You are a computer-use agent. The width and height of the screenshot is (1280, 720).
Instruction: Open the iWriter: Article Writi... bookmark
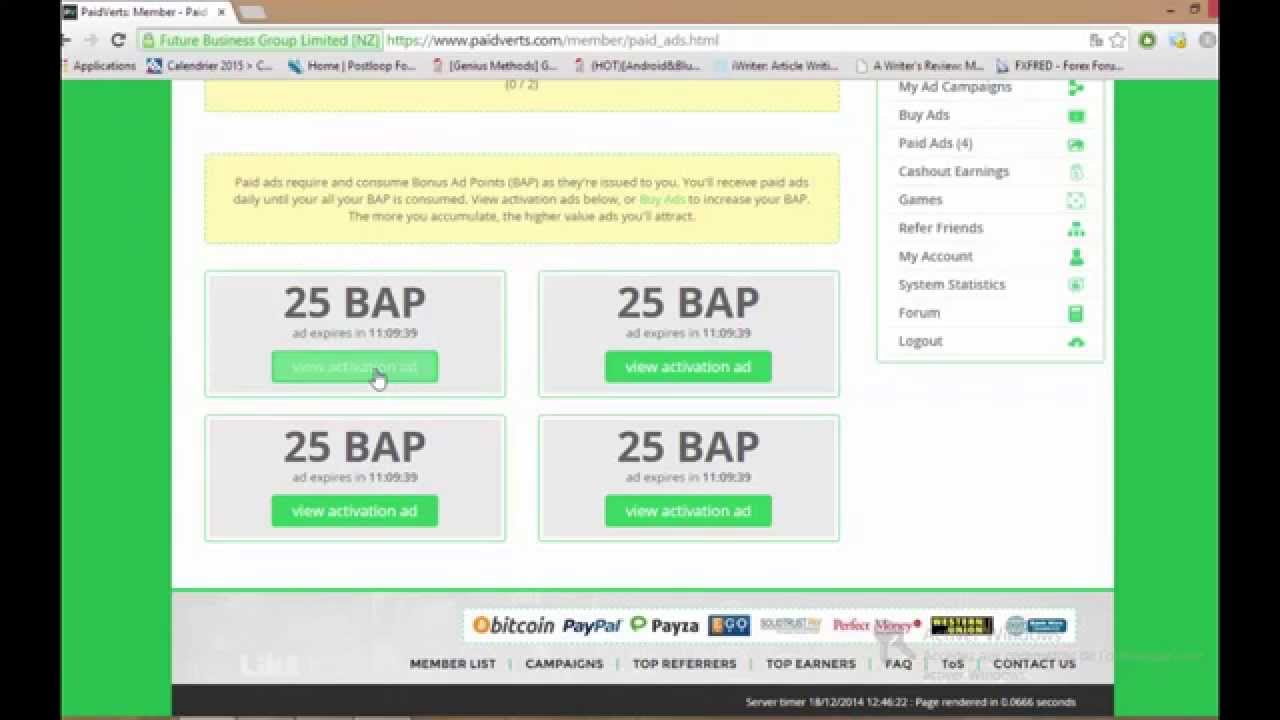[777, 66]
